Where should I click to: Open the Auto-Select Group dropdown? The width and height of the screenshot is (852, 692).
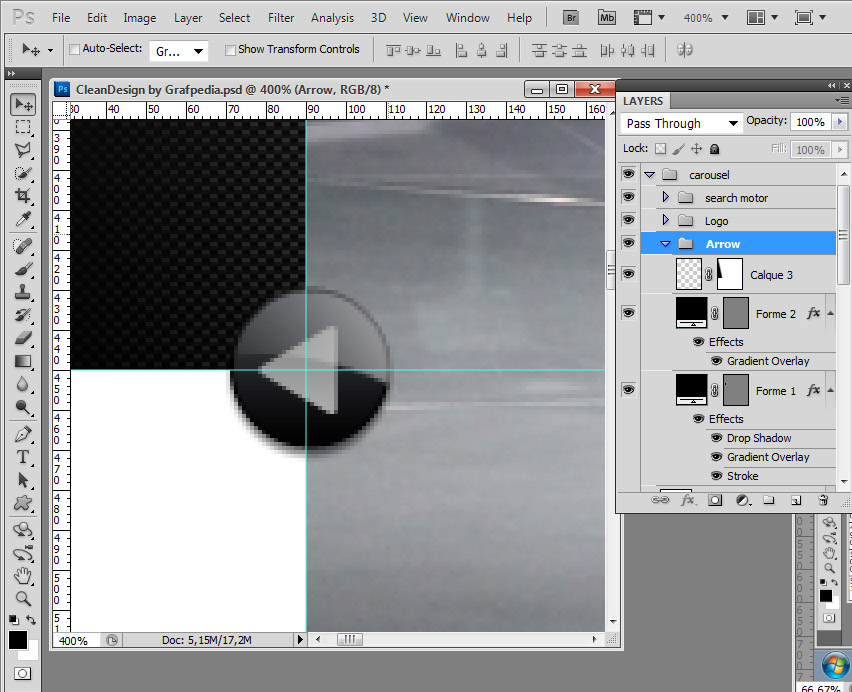coord(178,51)
